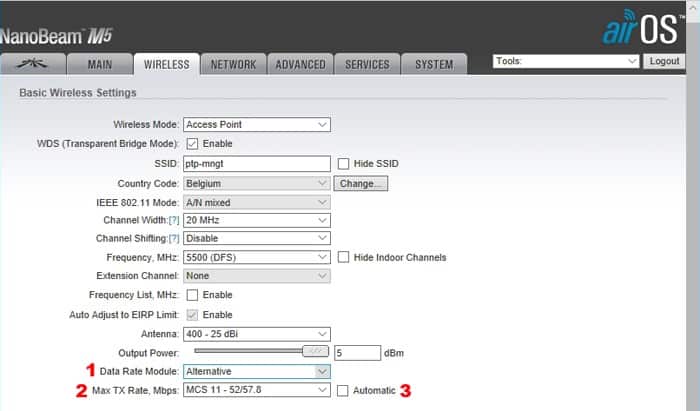This screenshot has height=411, width=700.
Task: Open the Country Code dropdown
Action: [257, 183]
